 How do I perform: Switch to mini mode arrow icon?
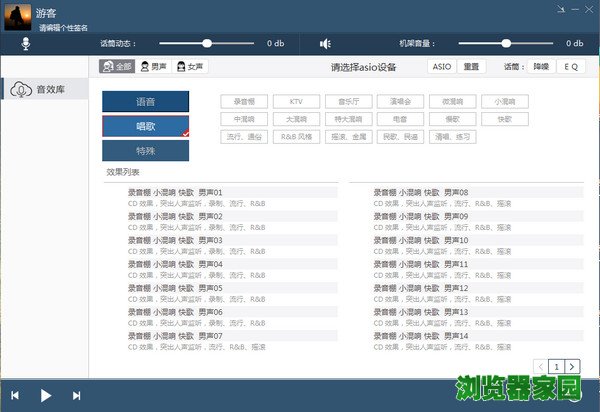coord(561,10)
